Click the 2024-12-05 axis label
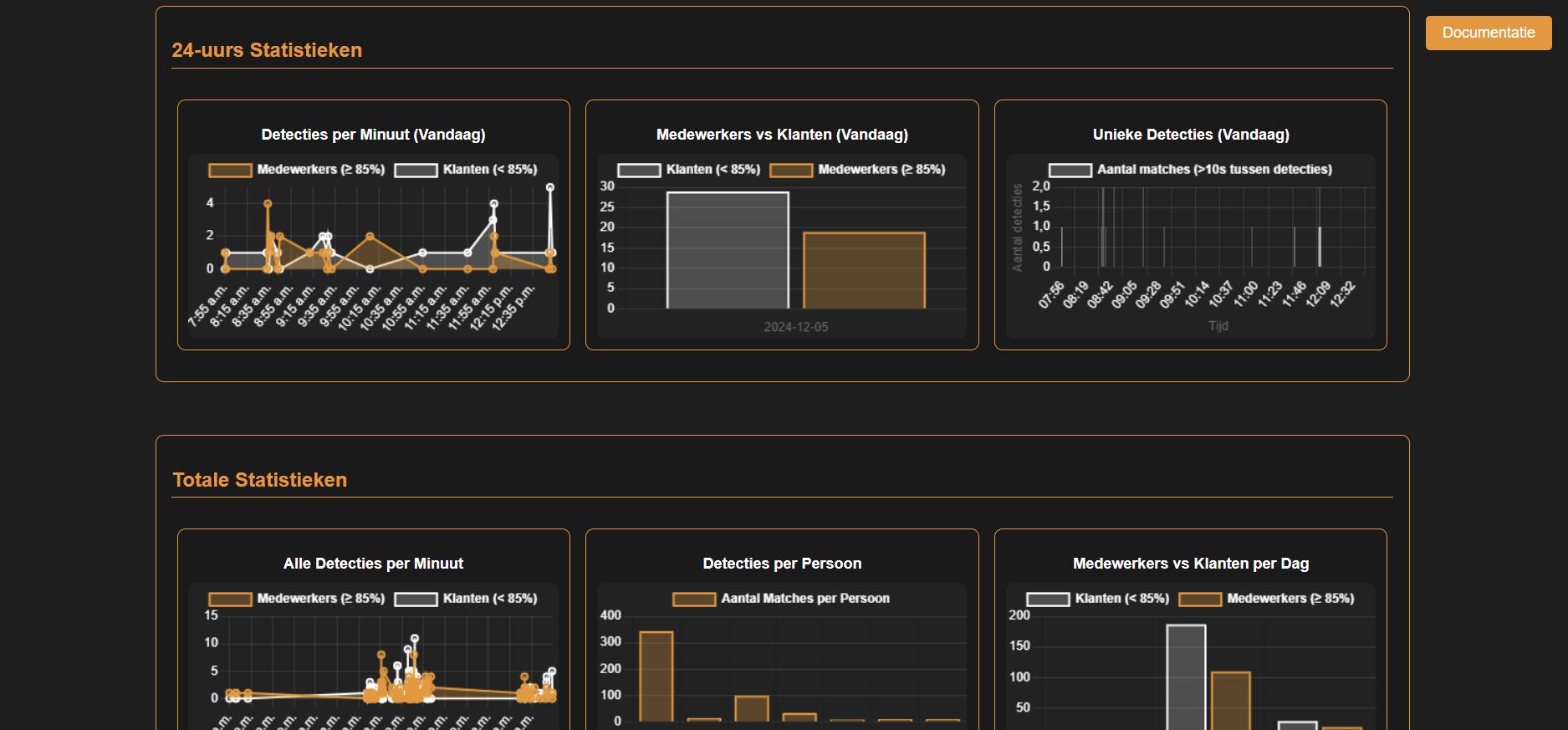 [x=796, y=327]
